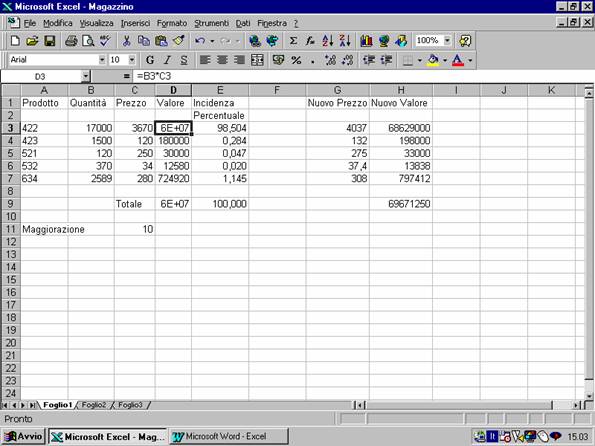Switch to the Foglio2 sheet tab

pyautogui.click(x=94, y=405)
